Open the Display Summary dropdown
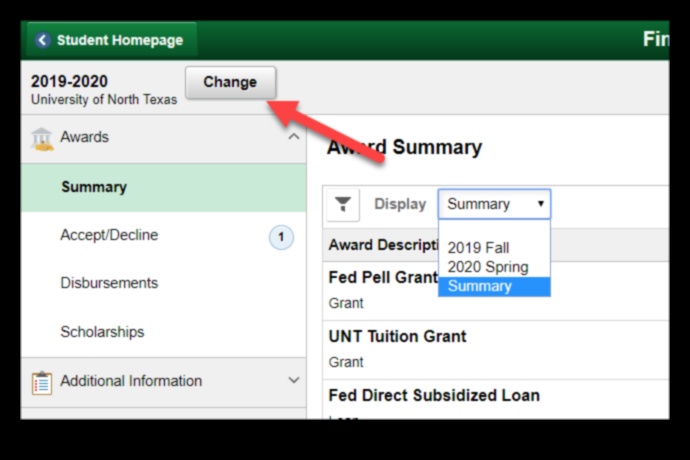This screenshot has width=690, height=460. coord(494,204)
